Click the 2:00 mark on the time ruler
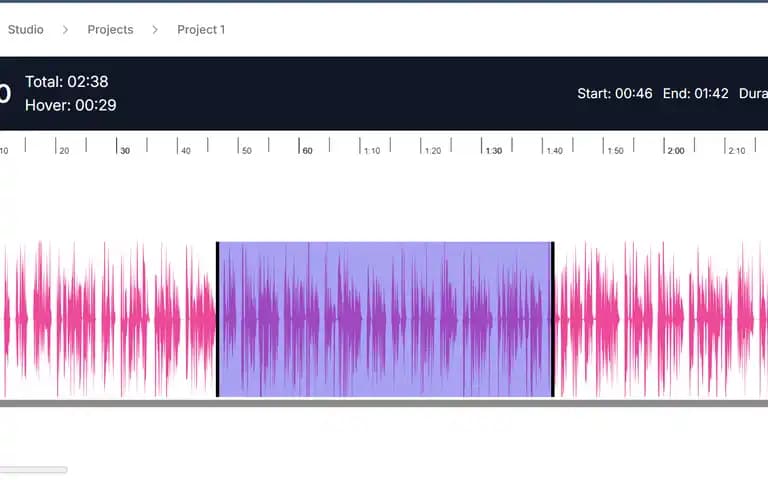 (x=675, y=151)
